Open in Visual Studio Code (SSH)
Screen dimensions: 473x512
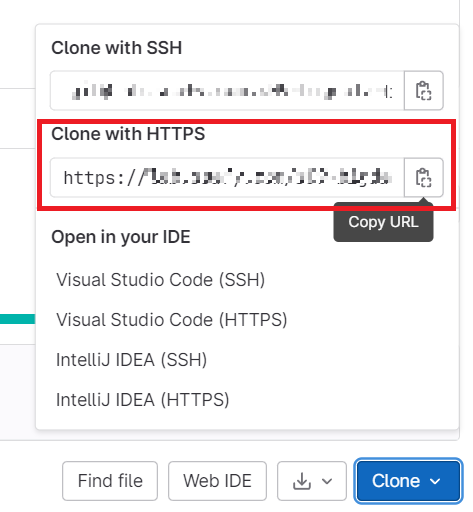pos(160,280)
